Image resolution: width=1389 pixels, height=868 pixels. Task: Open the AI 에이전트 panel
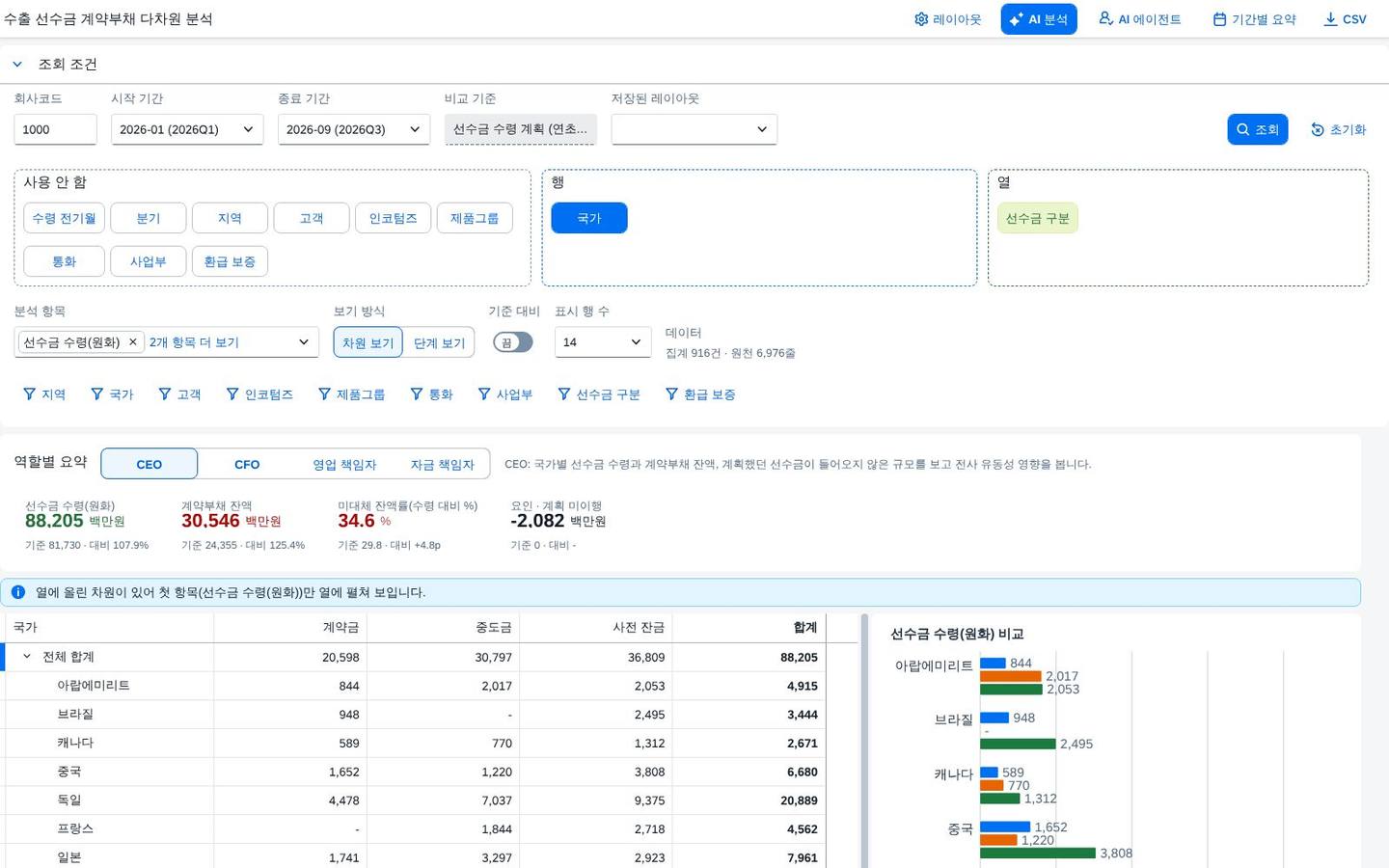(x=1139, y=19)
